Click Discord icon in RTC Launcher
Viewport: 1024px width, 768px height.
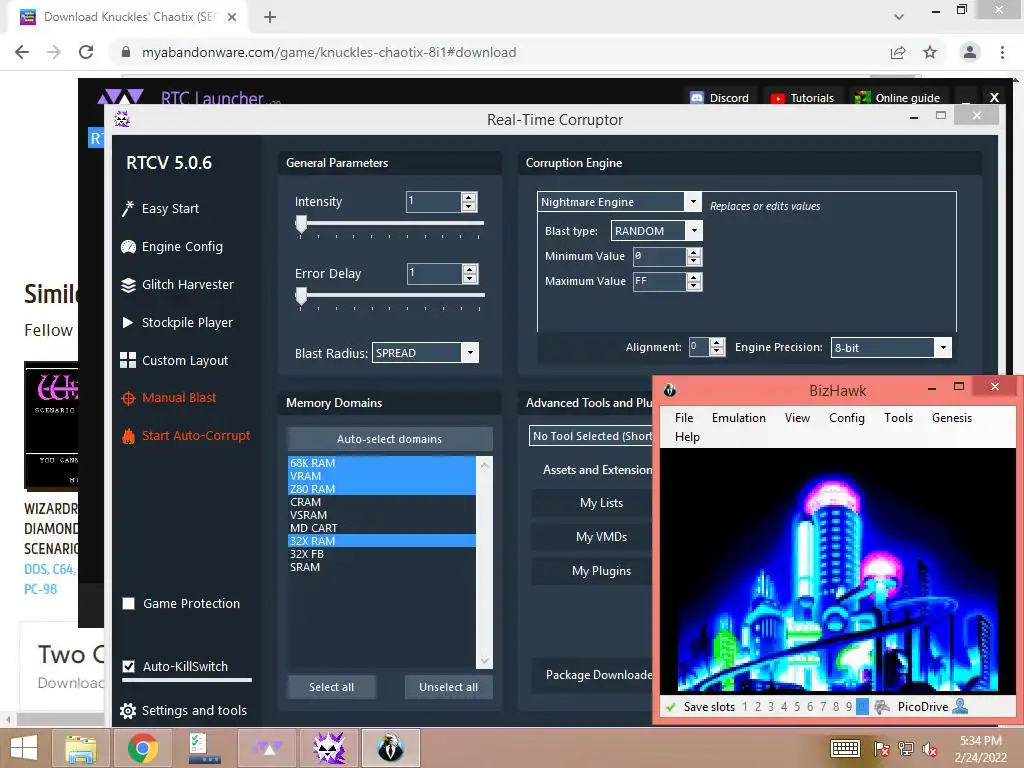(697, 98)
